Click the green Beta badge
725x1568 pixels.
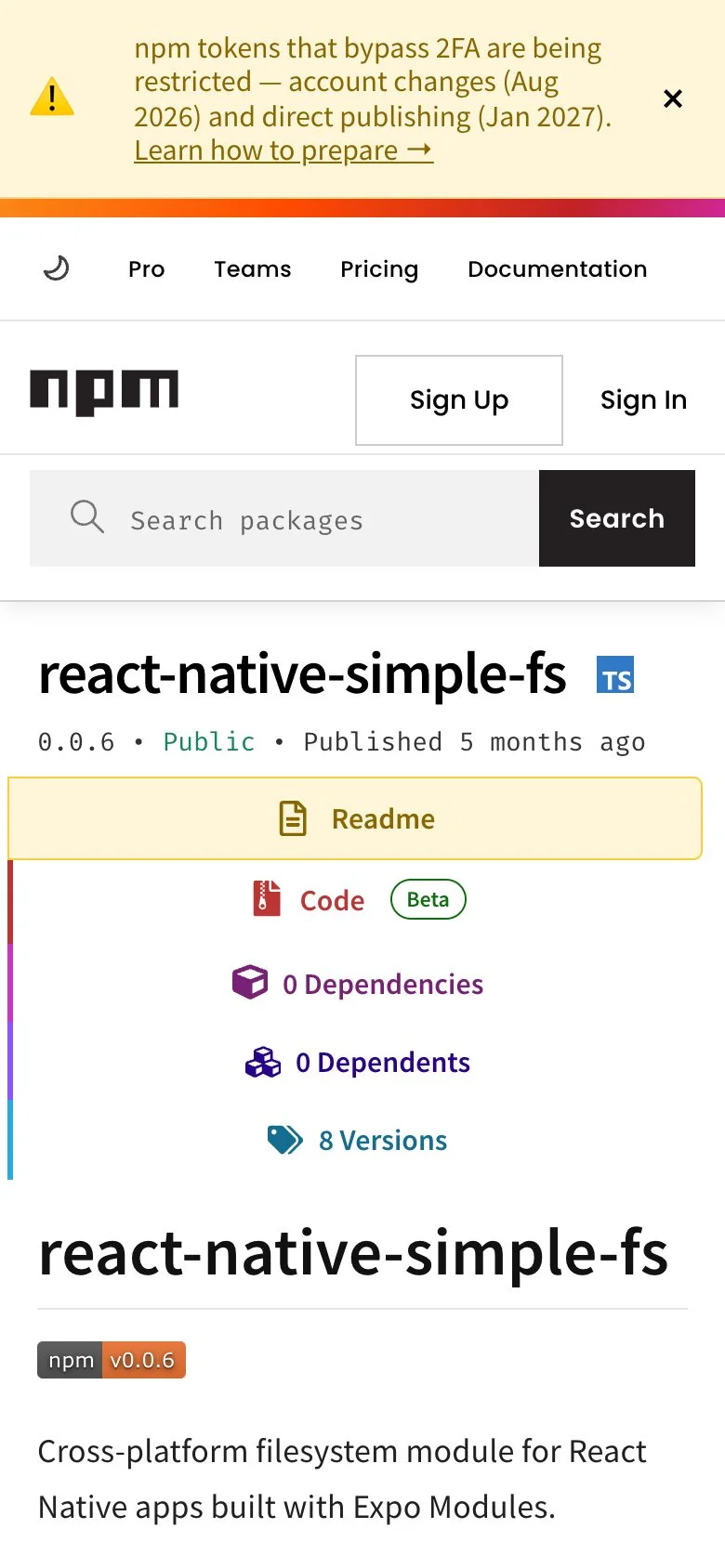pos(428,899)
